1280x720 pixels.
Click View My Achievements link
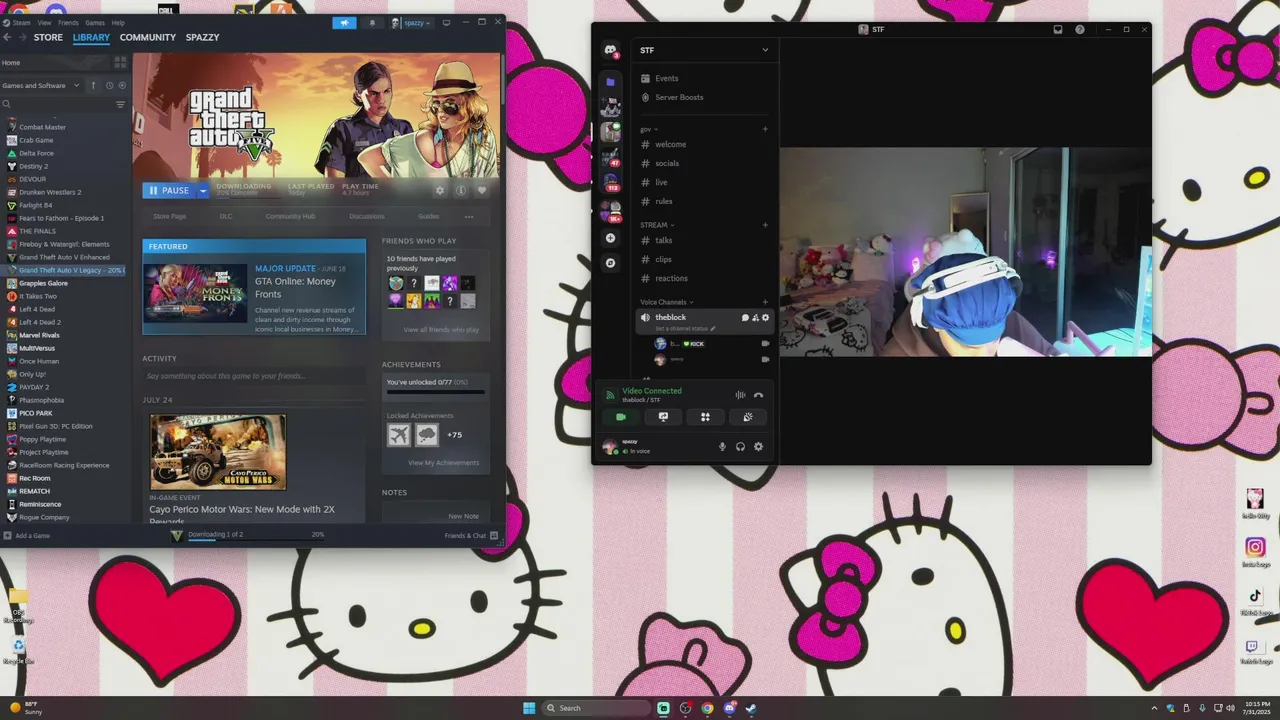(x=443, y=462)
